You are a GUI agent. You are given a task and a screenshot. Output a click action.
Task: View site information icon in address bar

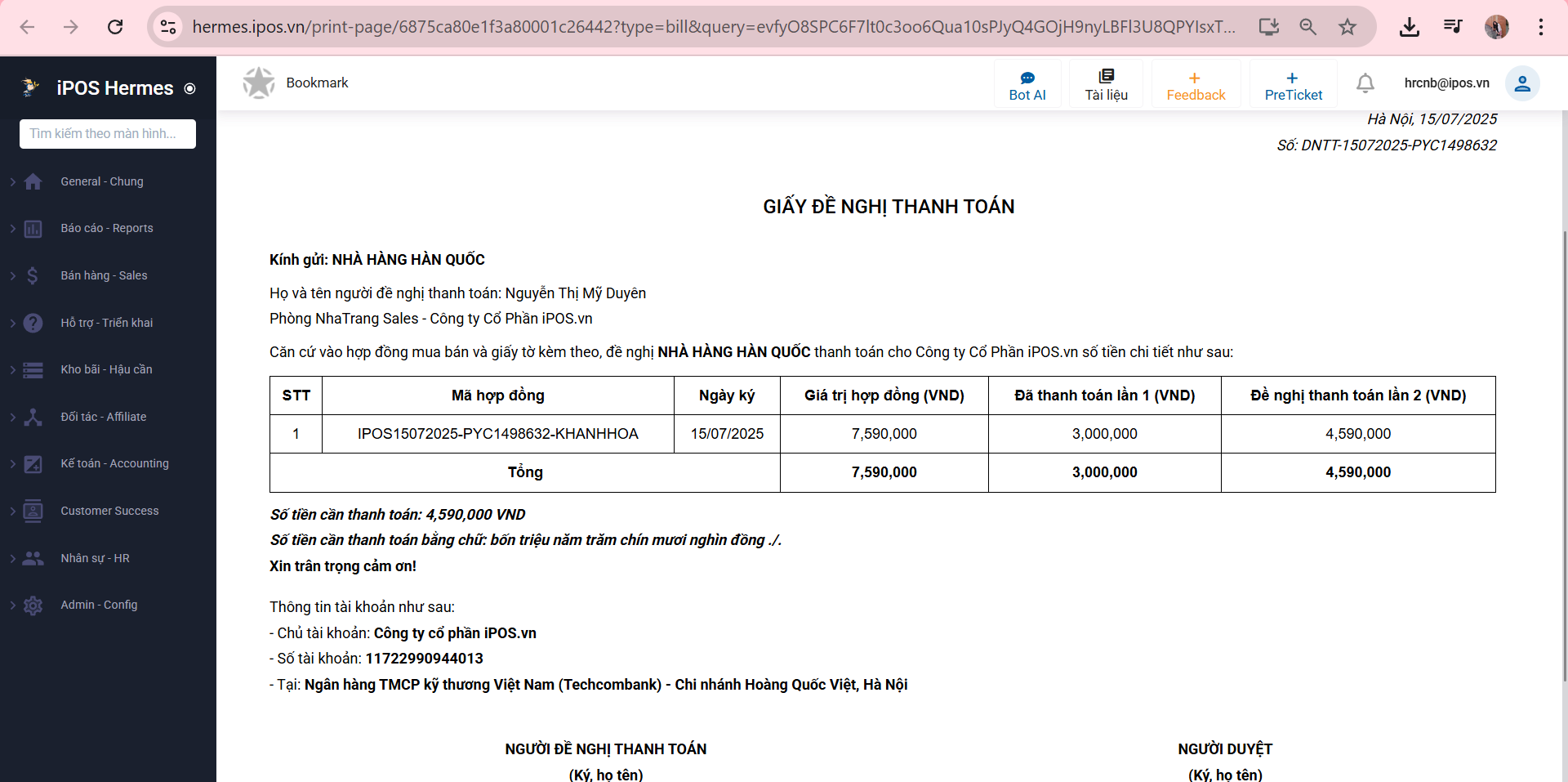tap(168, 27)
